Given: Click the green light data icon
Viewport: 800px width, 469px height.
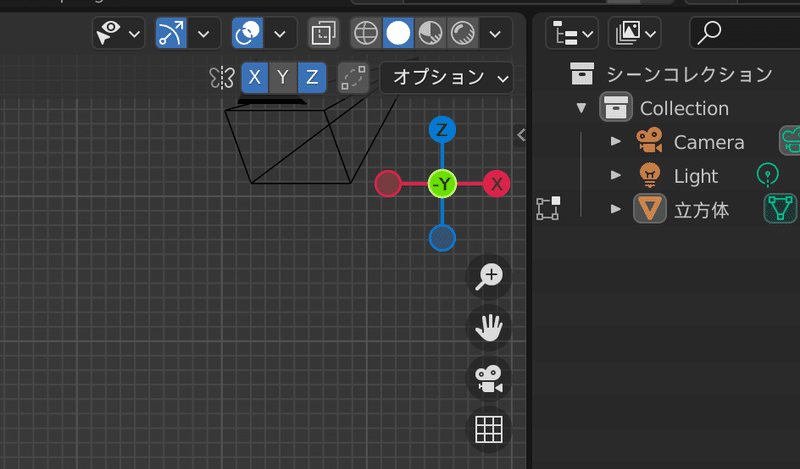Looking at the screenshot, I should pyautogui.click(x=767, y=175).
